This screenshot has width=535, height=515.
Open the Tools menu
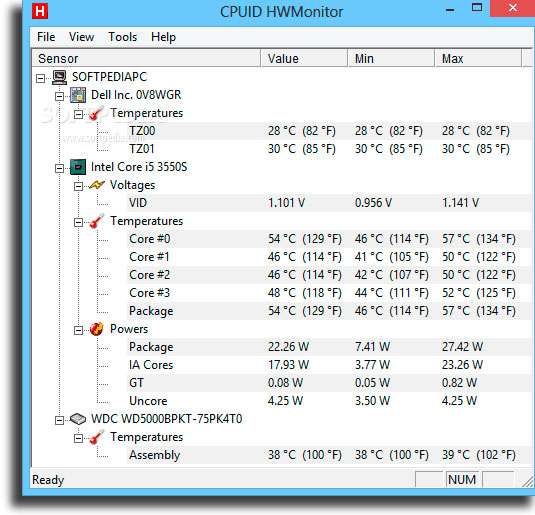tap(122, 37)
